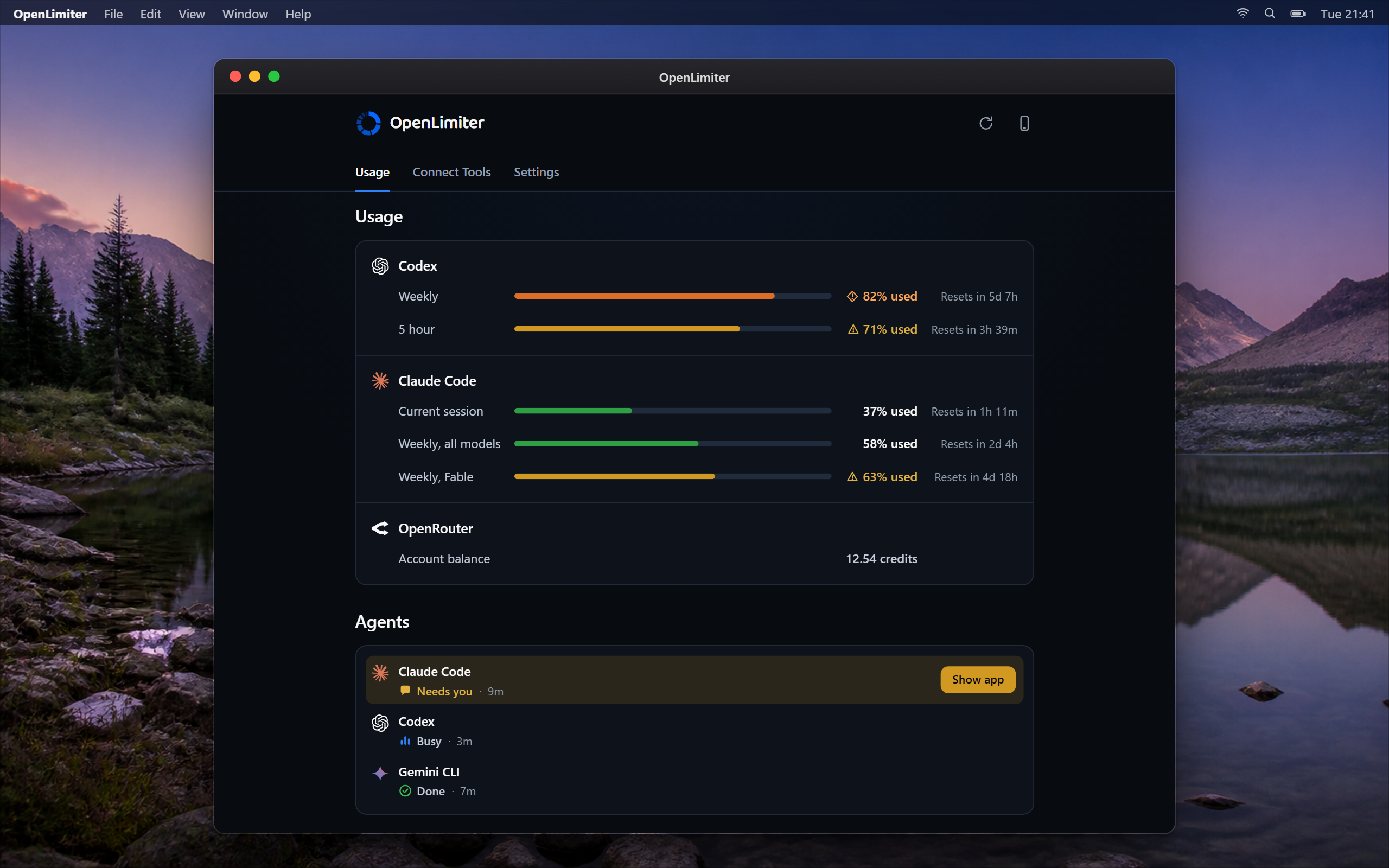Click the Codex logo in Usage card
The height and width of the screenshot is (868, 1389).
click(x=380, y=266)
